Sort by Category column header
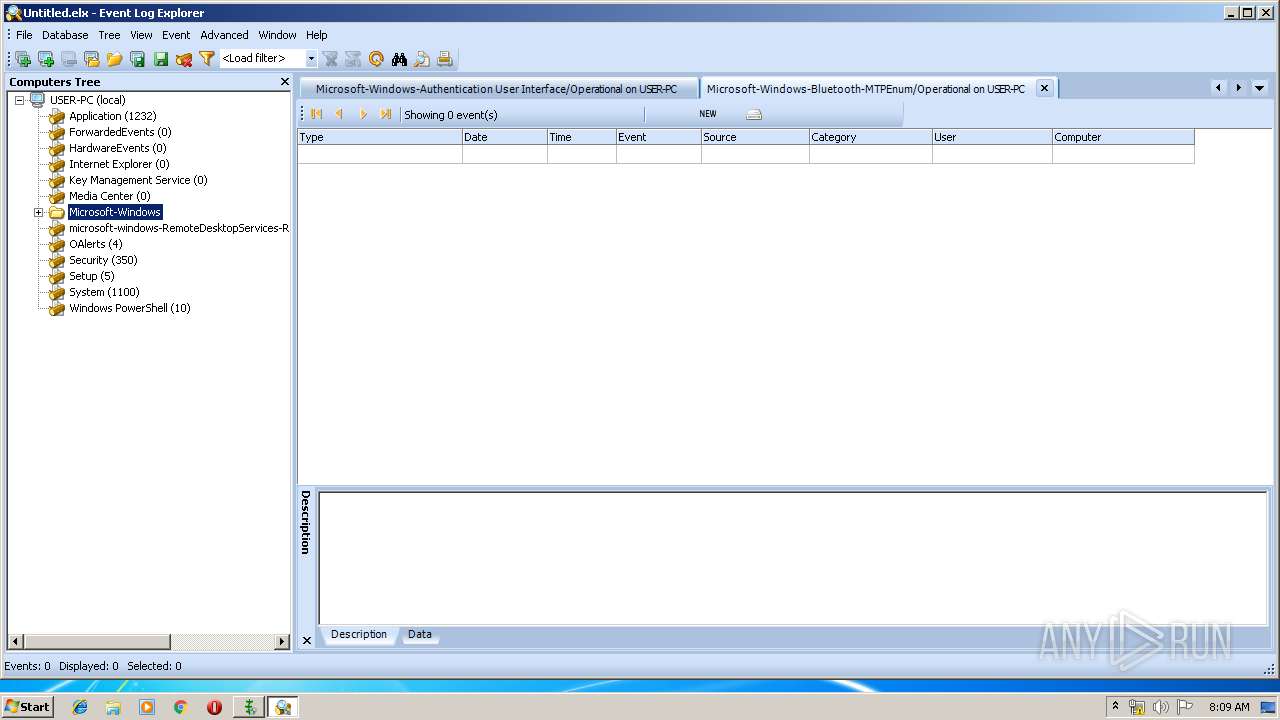The image size is (1280, 720). [871, 137]
